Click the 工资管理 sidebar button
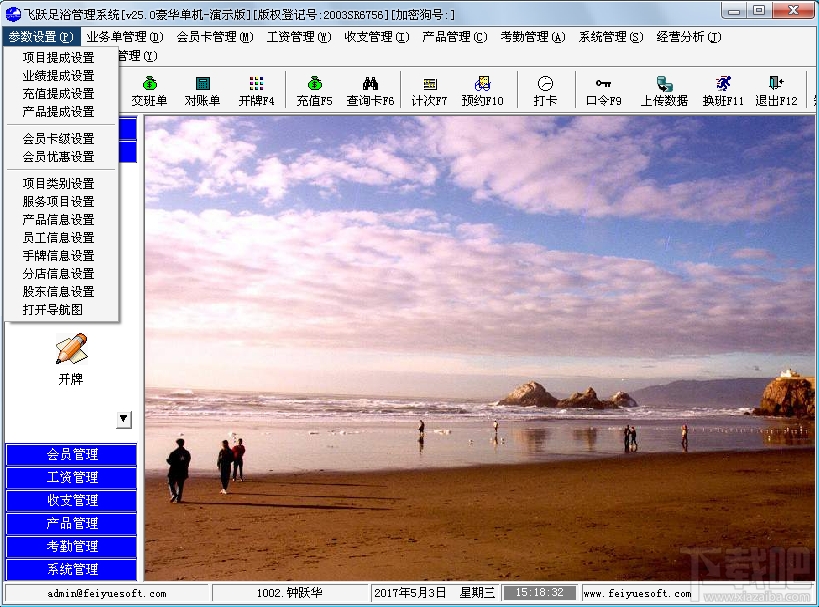The width and height of the screenshot is (819, 607). [x=72, y=477]
